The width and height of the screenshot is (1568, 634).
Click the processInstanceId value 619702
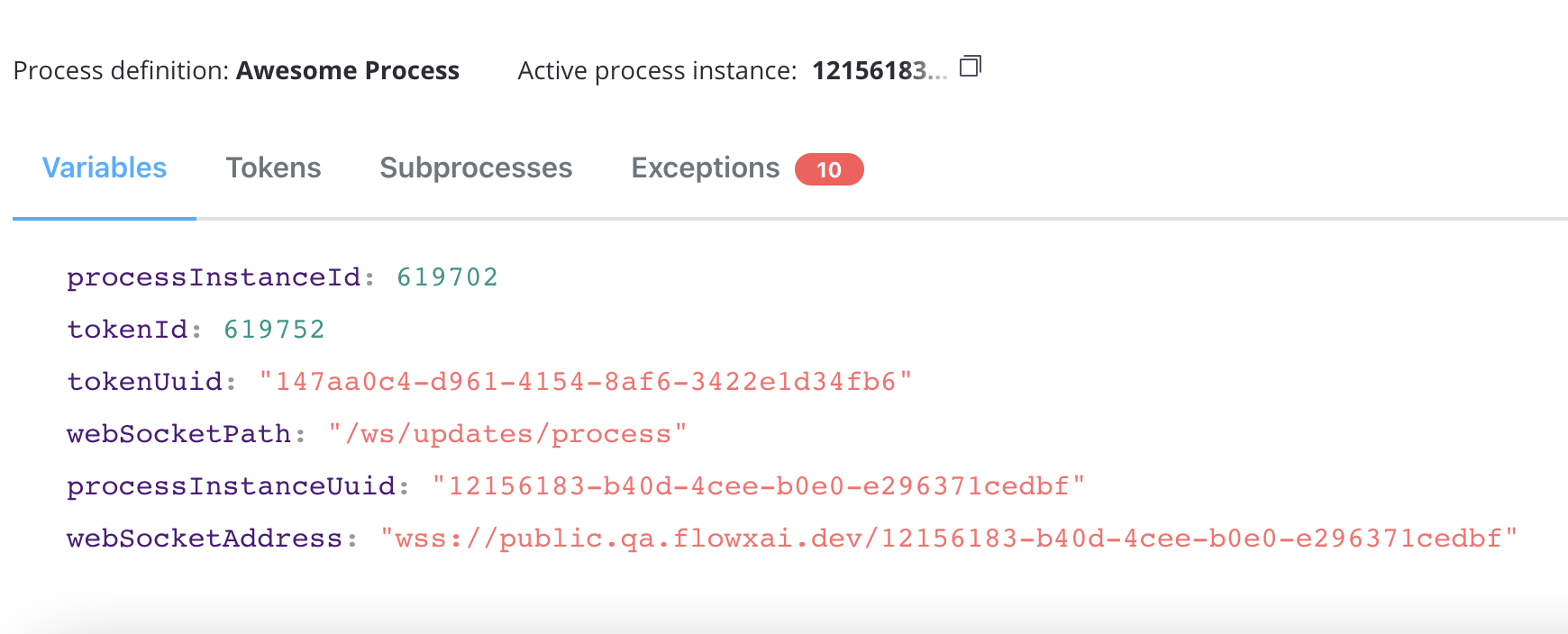447,277
